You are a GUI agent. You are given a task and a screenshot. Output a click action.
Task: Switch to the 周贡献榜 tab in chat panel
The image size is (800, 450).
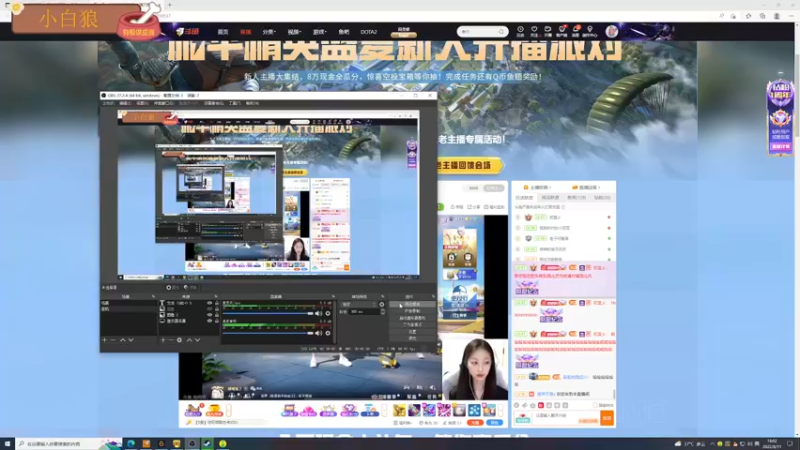point(550,197)
